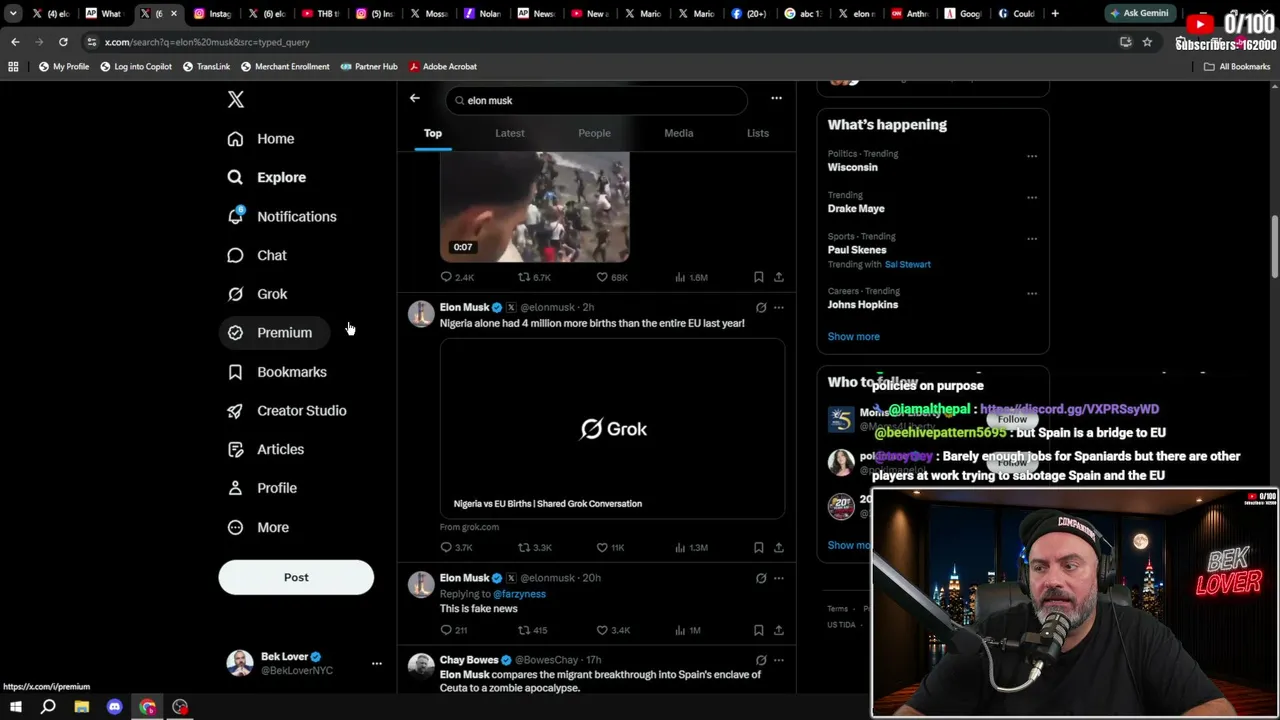Open options for the Wisconsin trend

(1032, 156)
